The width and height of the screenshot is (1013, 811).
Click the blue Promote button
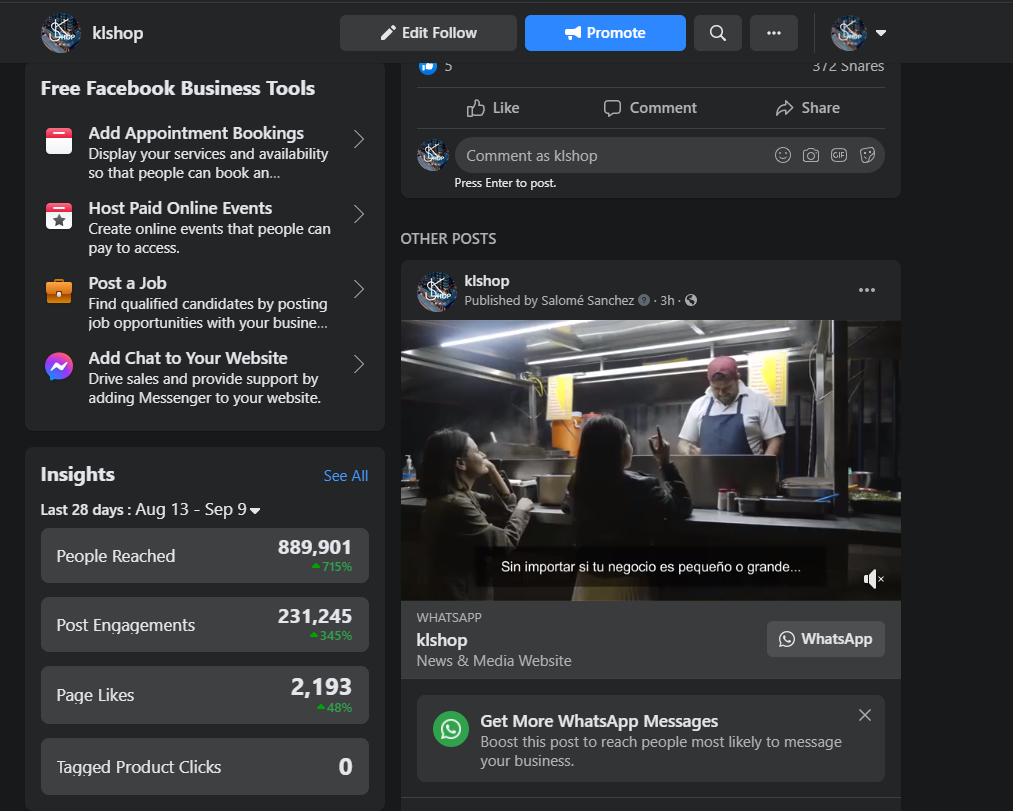tap(605, 33)
